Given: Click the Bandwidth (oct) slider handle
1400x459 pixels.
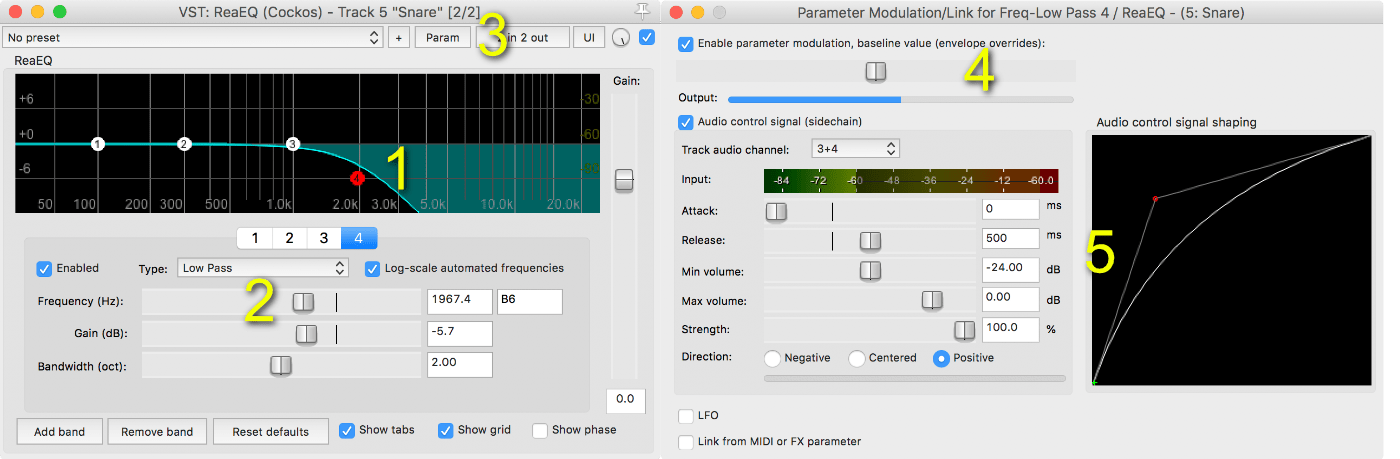Looking at the screenshot, I should [281, 365].
